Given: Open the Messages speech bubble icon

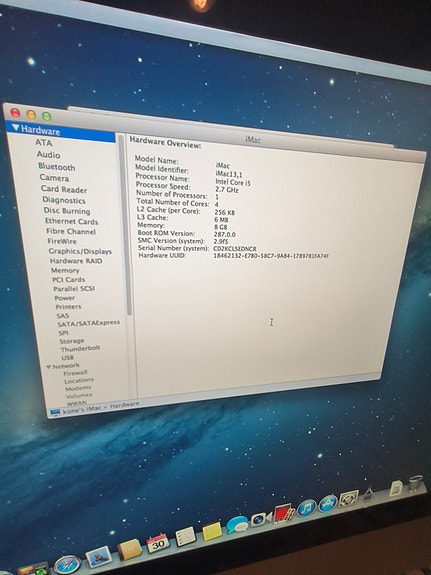Looking at the screenshot, I should pyautogui.click(x=237, y=524).
